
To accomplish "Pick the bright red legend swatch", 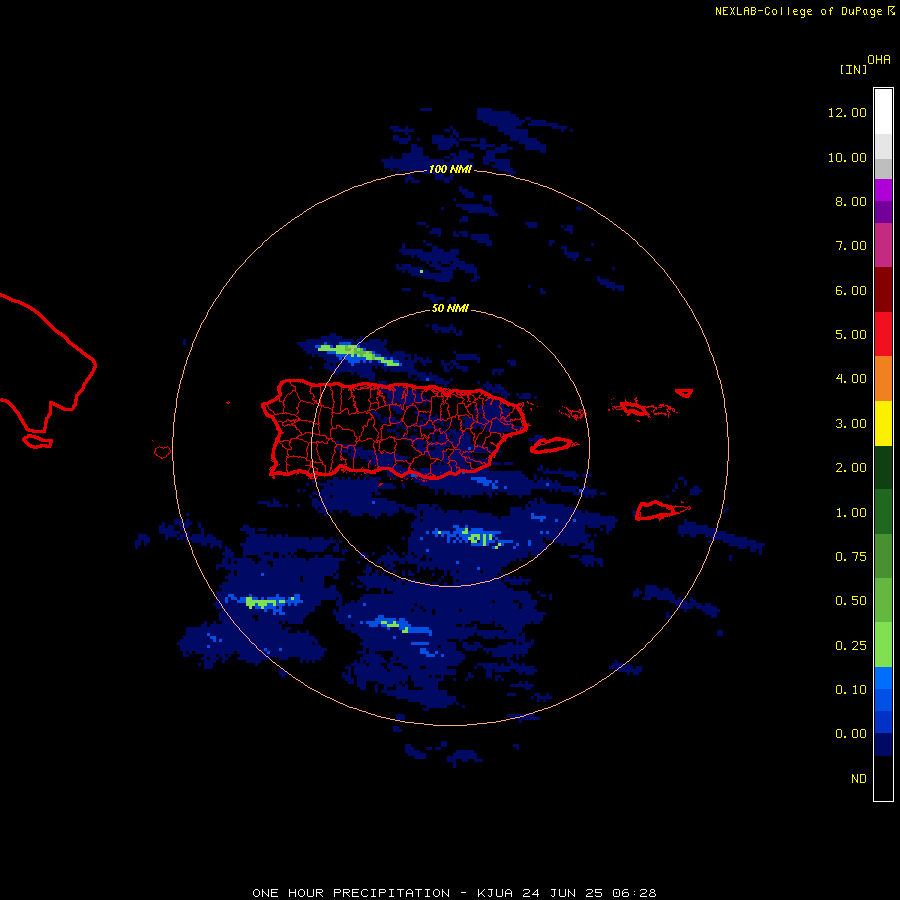I will point(883,334).
